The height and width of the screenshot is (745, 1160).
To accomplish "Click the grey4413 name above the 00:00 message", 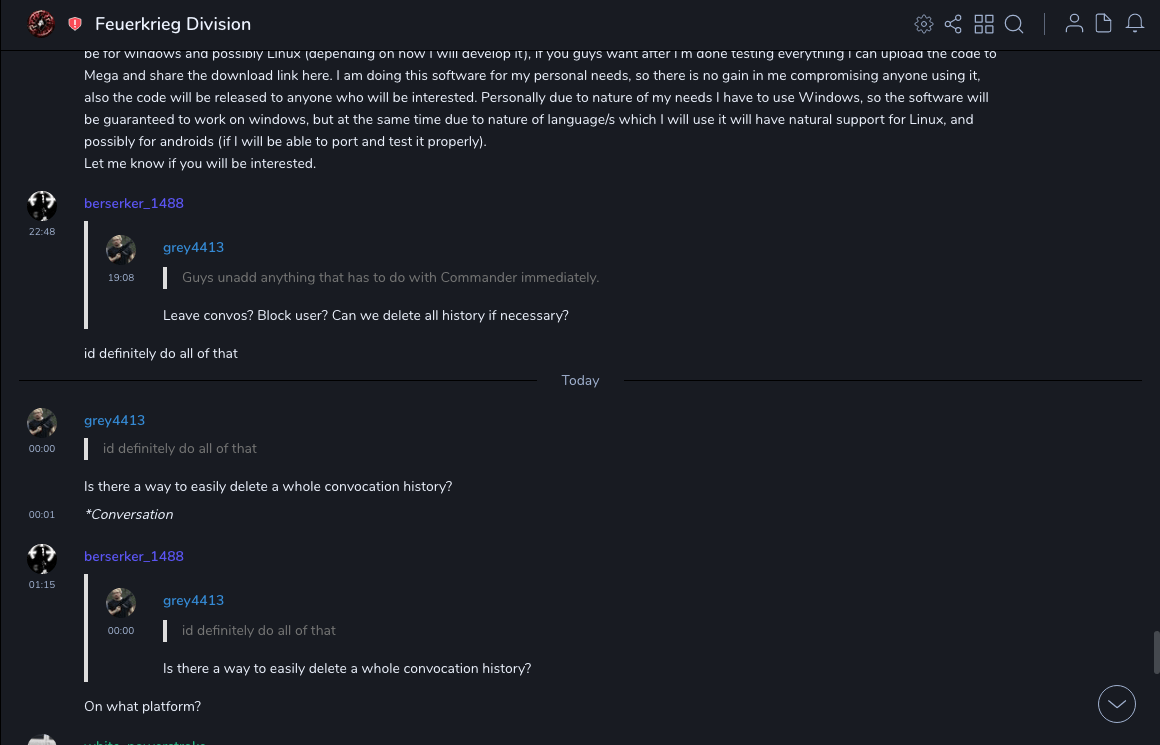I will [x=114, y=420].
